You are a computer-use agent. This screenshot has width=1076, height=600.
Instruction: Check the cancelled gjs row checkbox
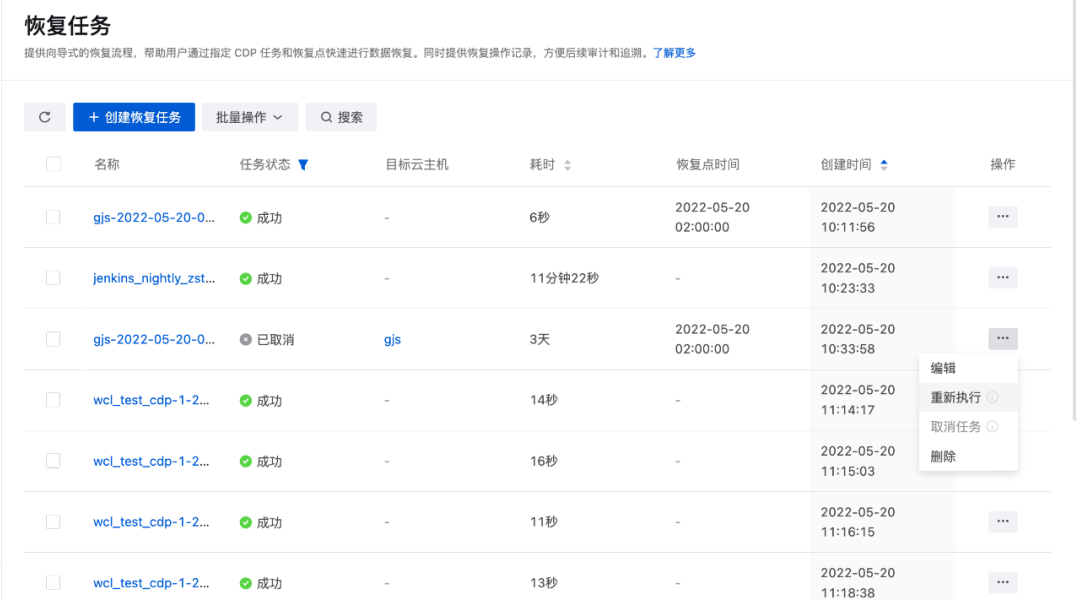click(x=53, y=339)
